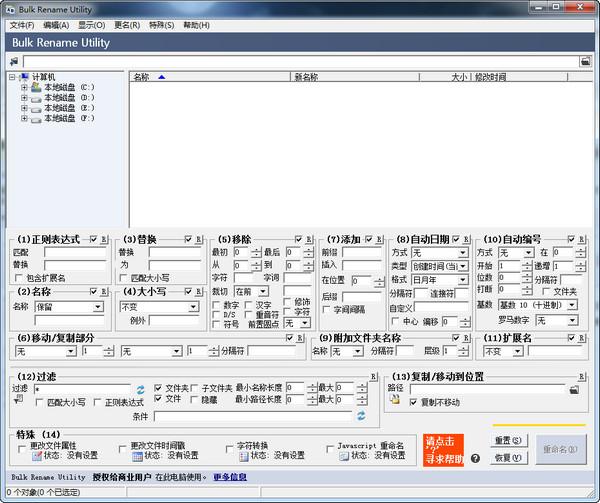Click the R reset icon for (8)自动日期
The width and height of the screenshot is (600, 503).
pyautogui.click(x=466, y=239)
